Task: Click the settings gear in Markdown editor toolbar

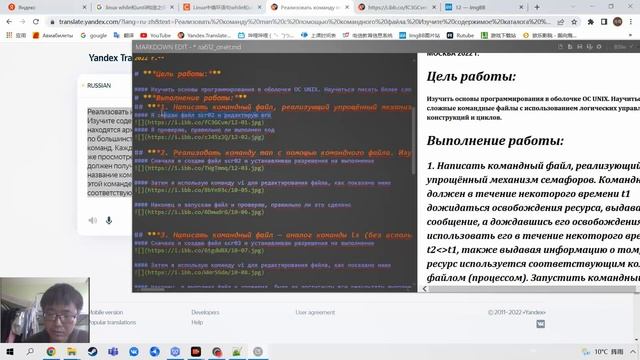Action: [x=599, y=47]
